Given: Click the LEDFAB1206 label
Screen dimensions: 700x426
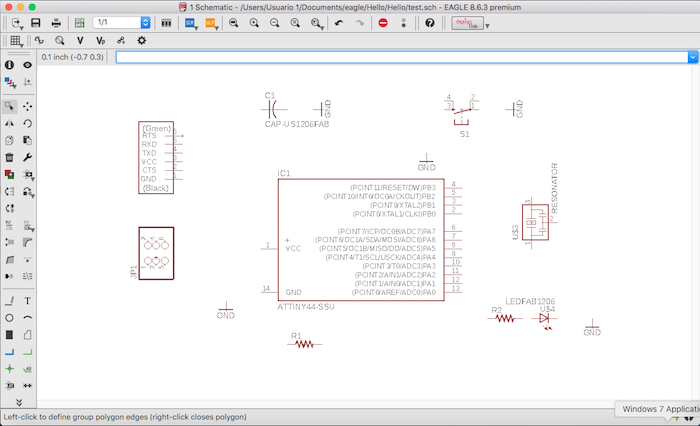Looking at the screenshot, I should tap(530, 301).
